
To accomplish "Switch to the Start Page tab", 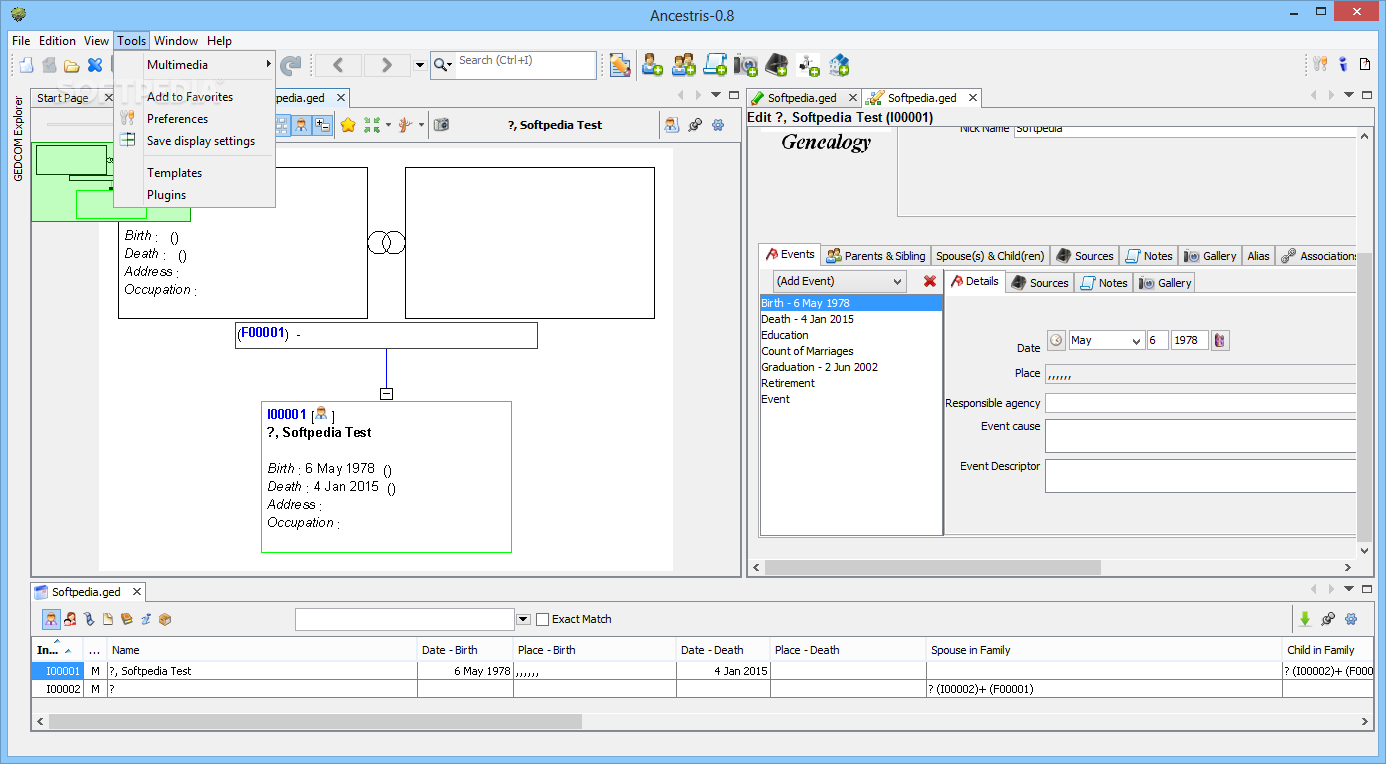I will click(63, 98).
